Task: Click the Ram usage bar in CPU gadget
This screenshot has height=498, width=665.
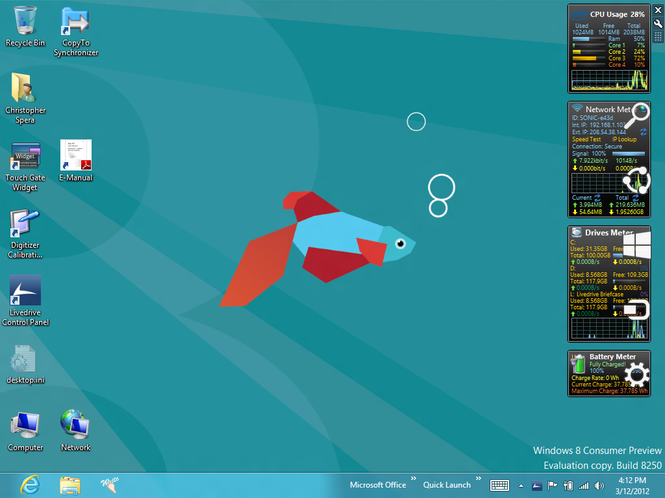Action: click(x=588, y=39)
